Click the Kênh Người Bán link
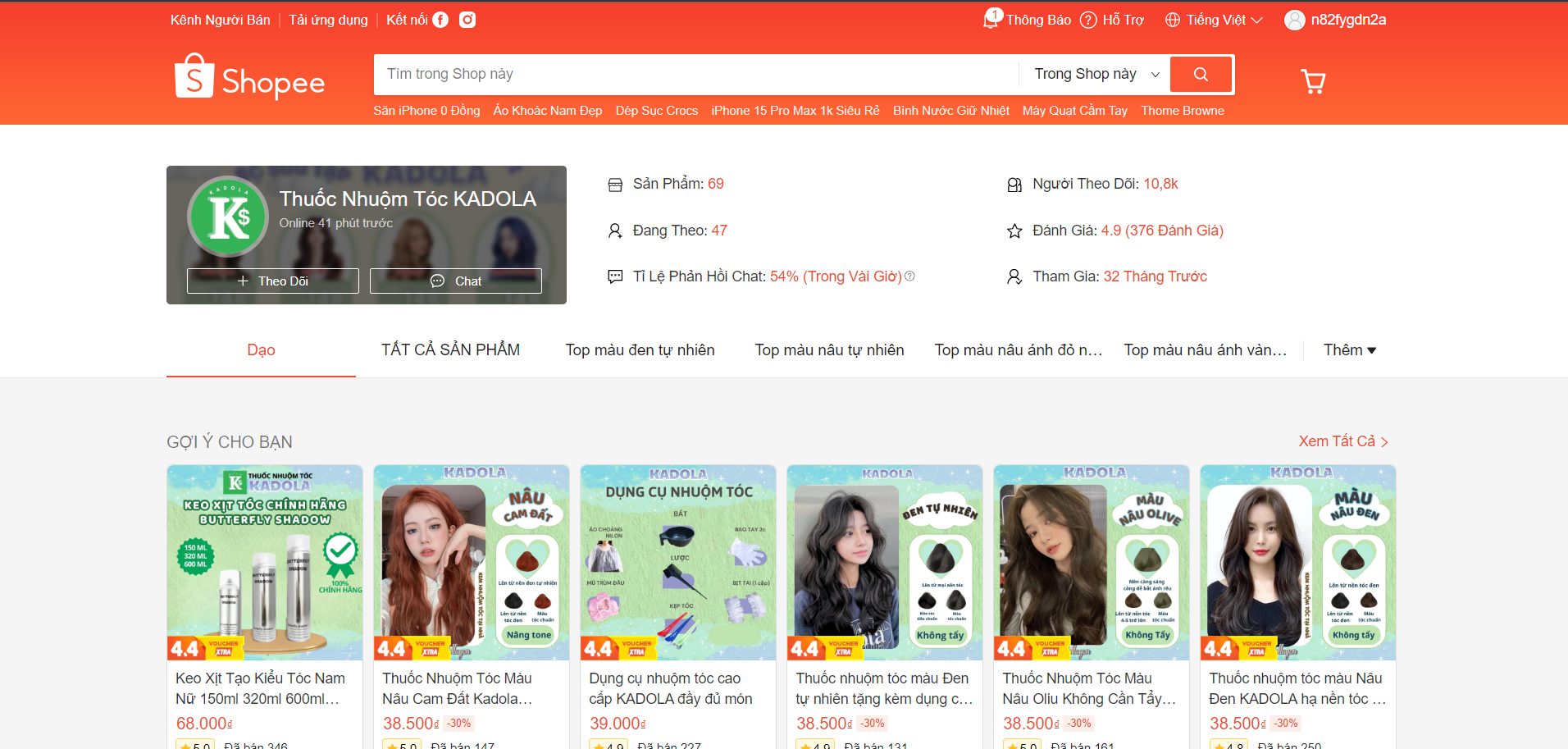 tap(220, 20)
